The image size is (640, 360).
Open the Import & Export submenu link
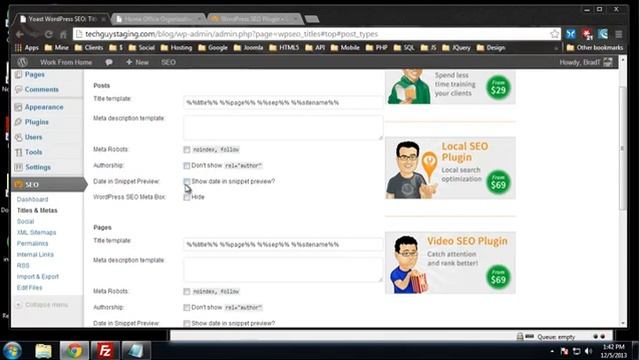(38, 276)
